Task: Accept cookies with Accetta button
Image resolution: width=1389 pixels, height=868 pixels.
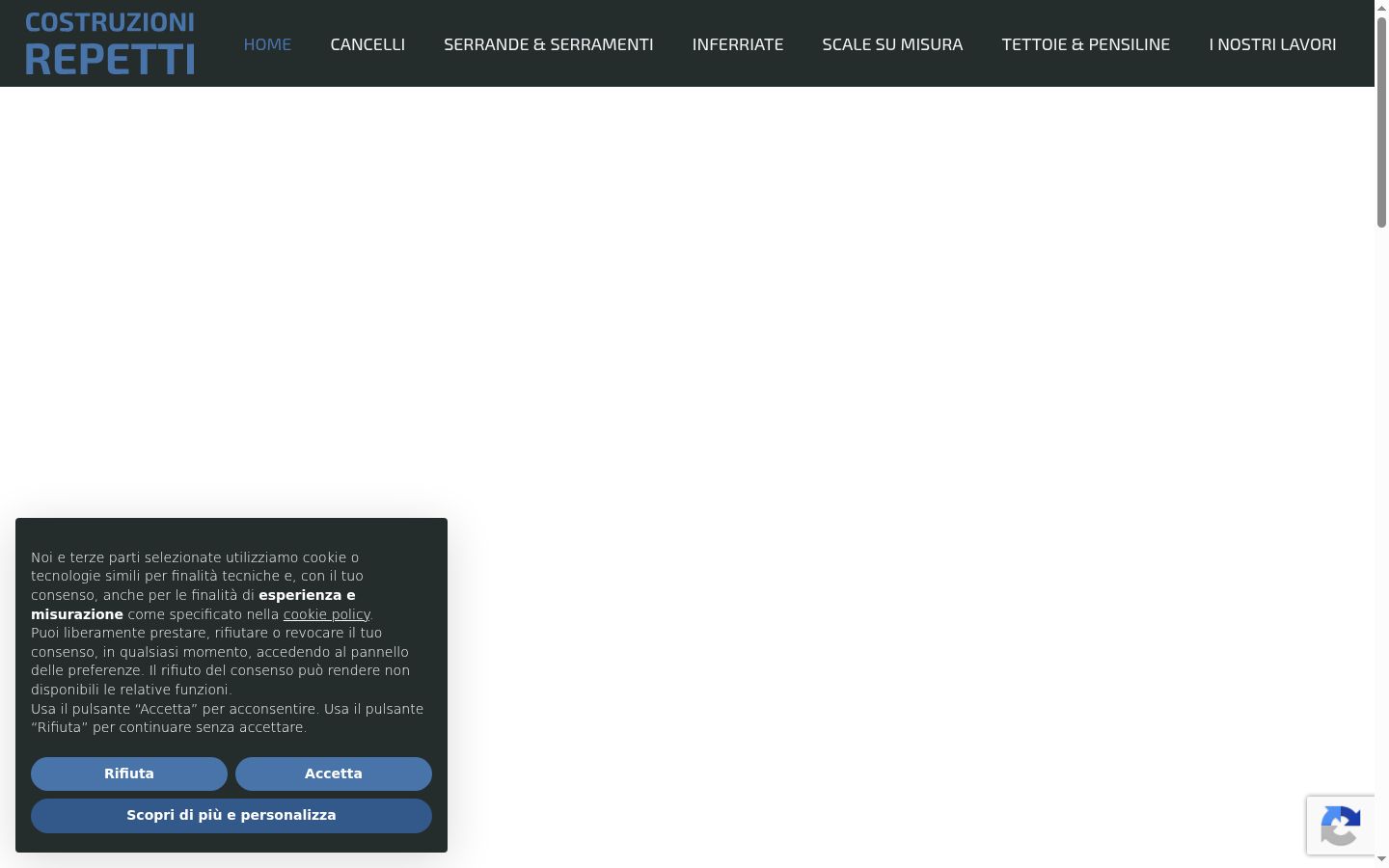Action: coord(334,773)
